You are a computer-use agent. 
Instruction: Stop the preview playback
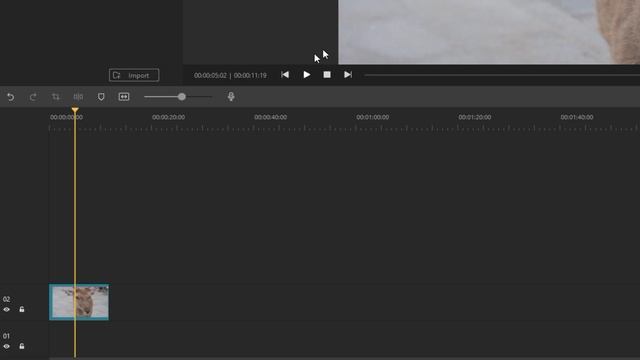pyautogui.click(x=327, y=75)
